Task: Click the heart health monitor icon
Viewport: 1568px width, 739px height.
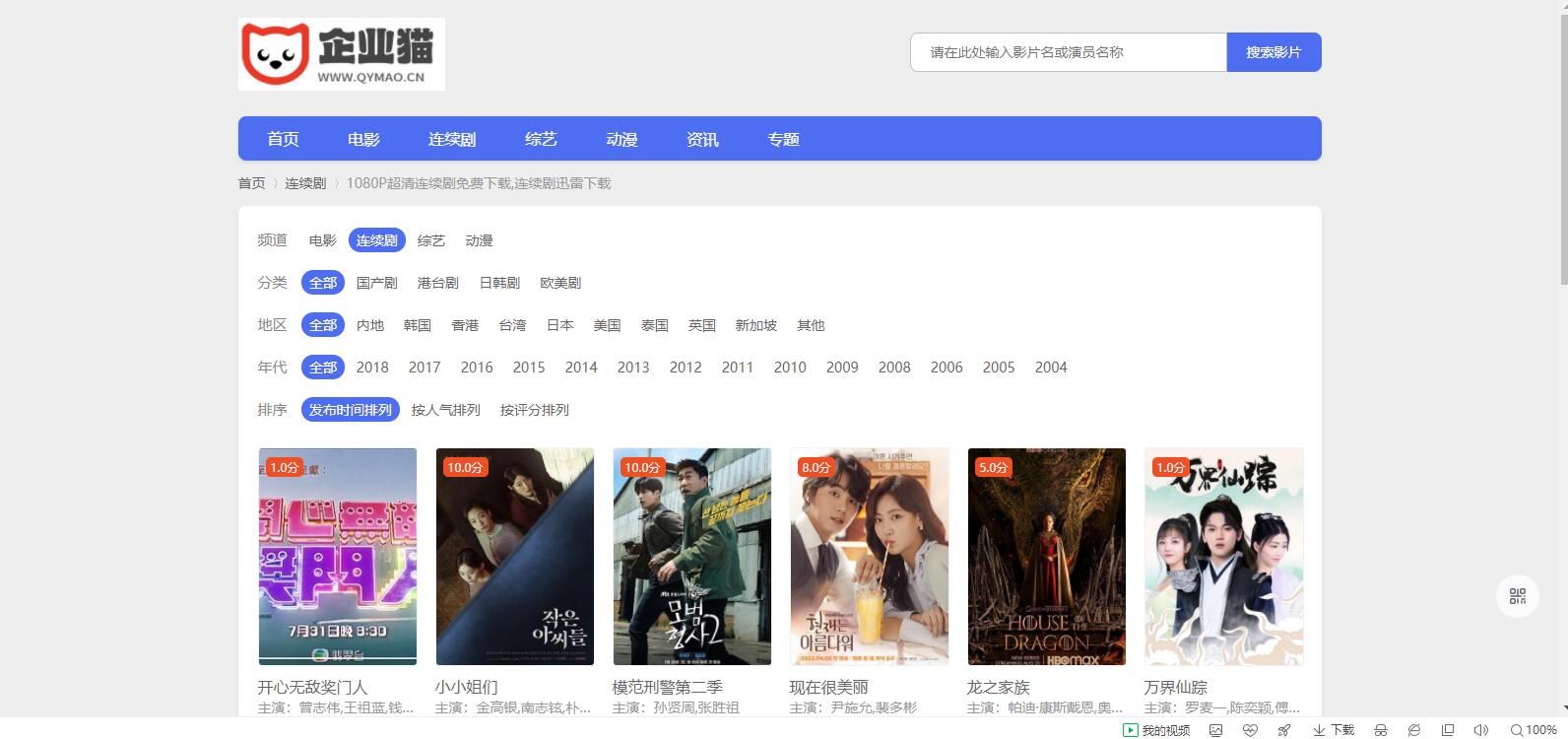Action: coord(1250,730)
